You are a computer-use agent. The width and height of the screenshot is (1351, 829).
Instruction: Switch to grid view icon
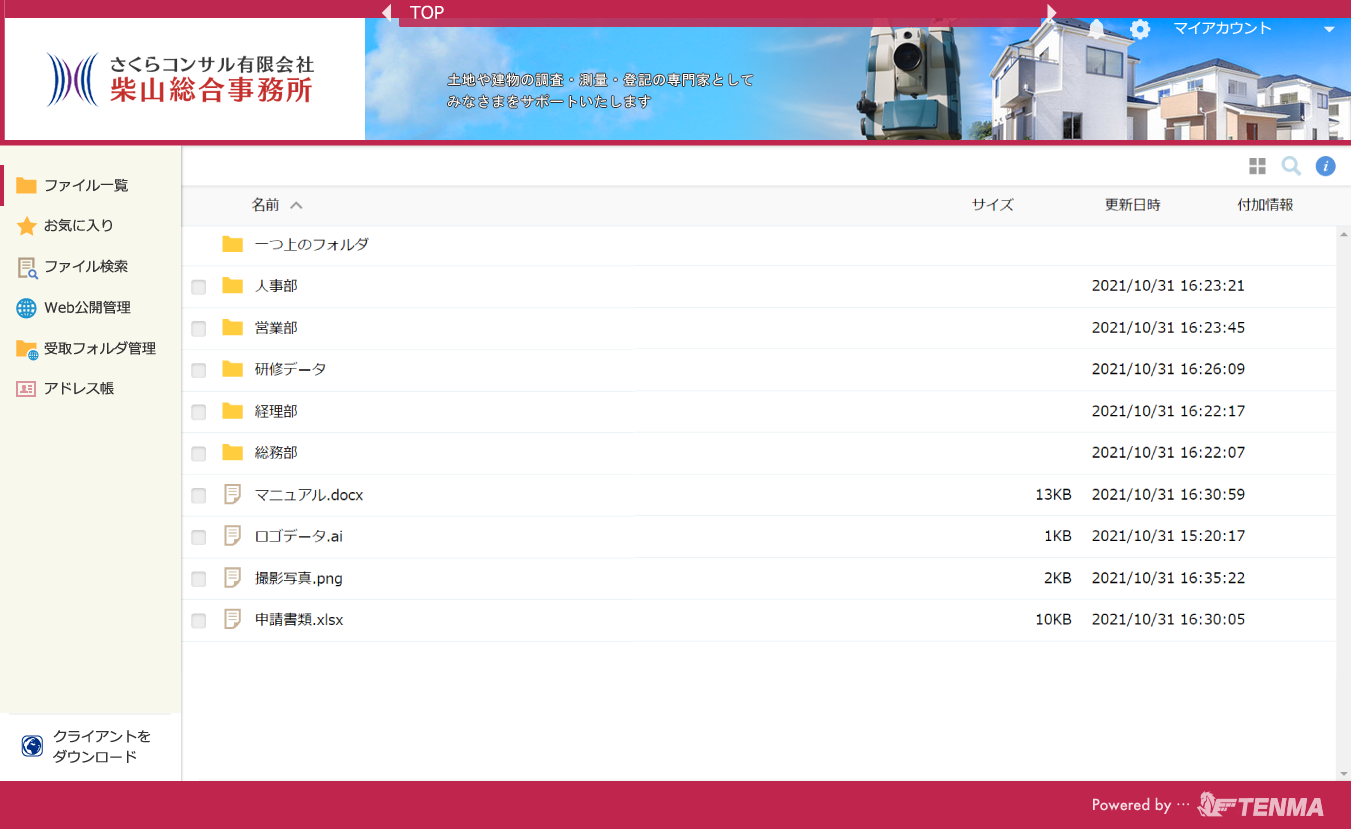tap(1257, 166)
